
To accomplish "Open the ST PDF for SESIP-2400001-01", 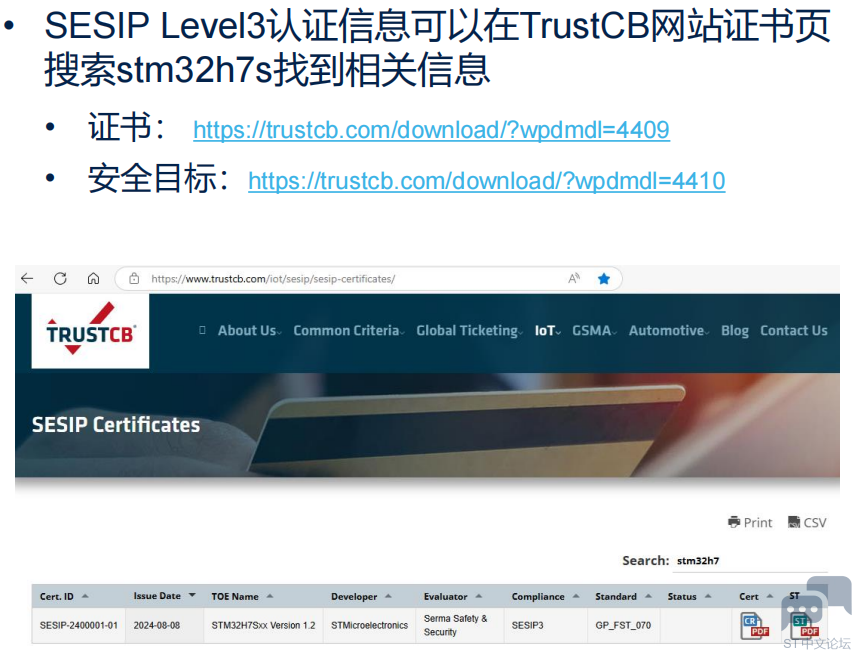I will coord(804,626).
